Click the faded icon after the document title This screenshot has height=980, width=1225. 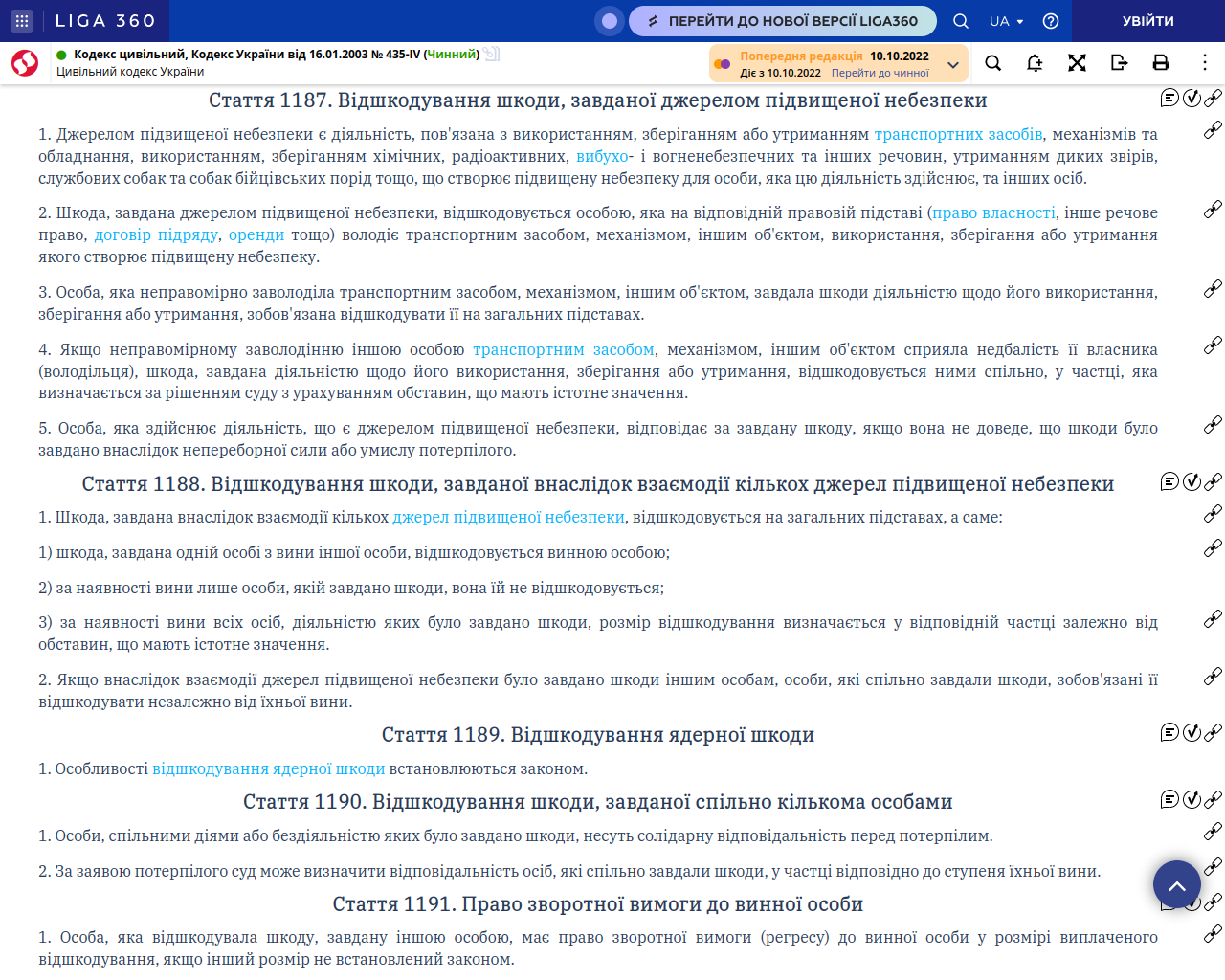tap(492, 55)
